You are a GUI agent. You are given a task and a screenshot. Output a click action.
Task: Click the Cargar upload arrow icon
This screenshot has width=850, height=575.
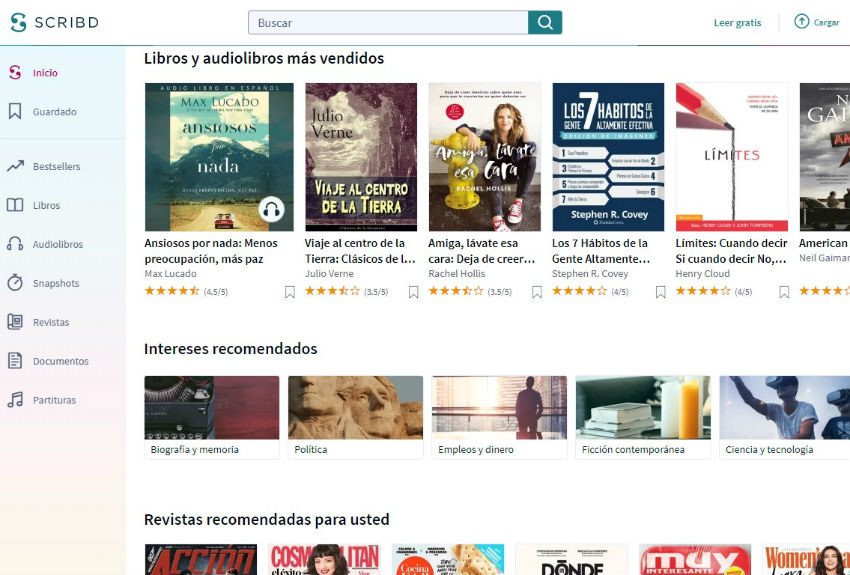tap(802, 22)
